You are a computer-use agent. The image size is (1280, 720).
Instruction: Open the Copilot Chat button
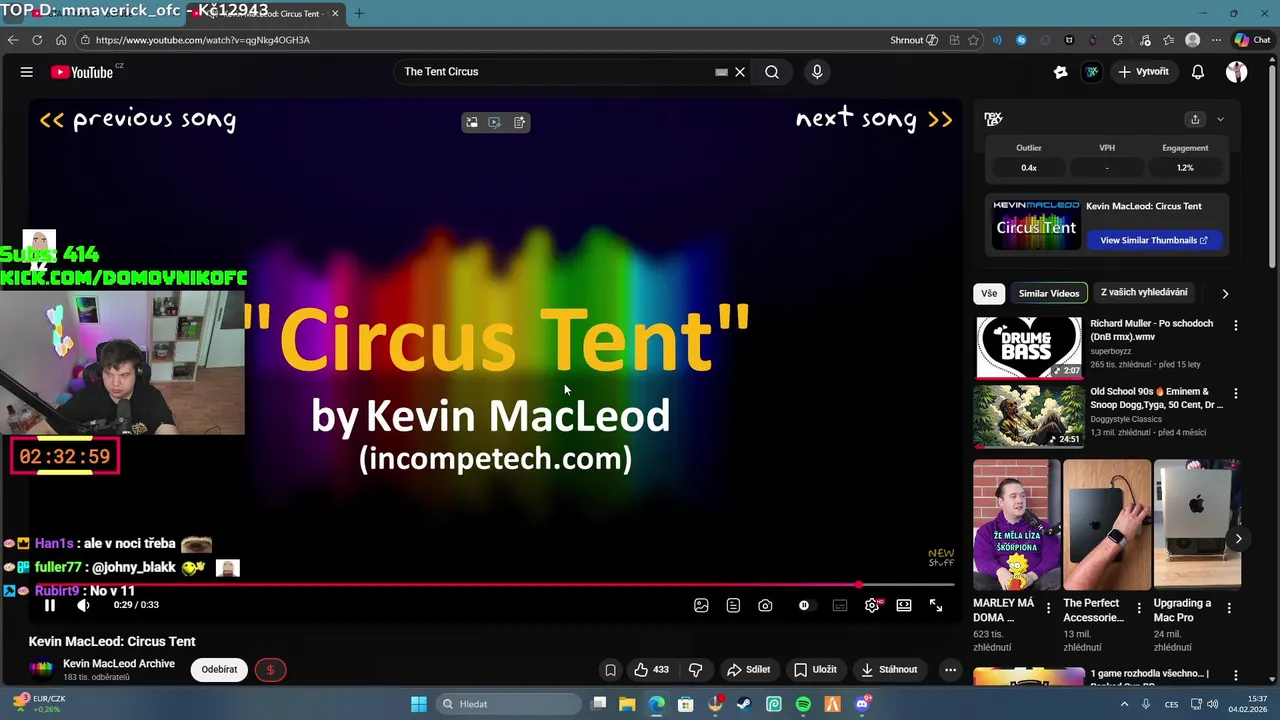coord(1253,40)
